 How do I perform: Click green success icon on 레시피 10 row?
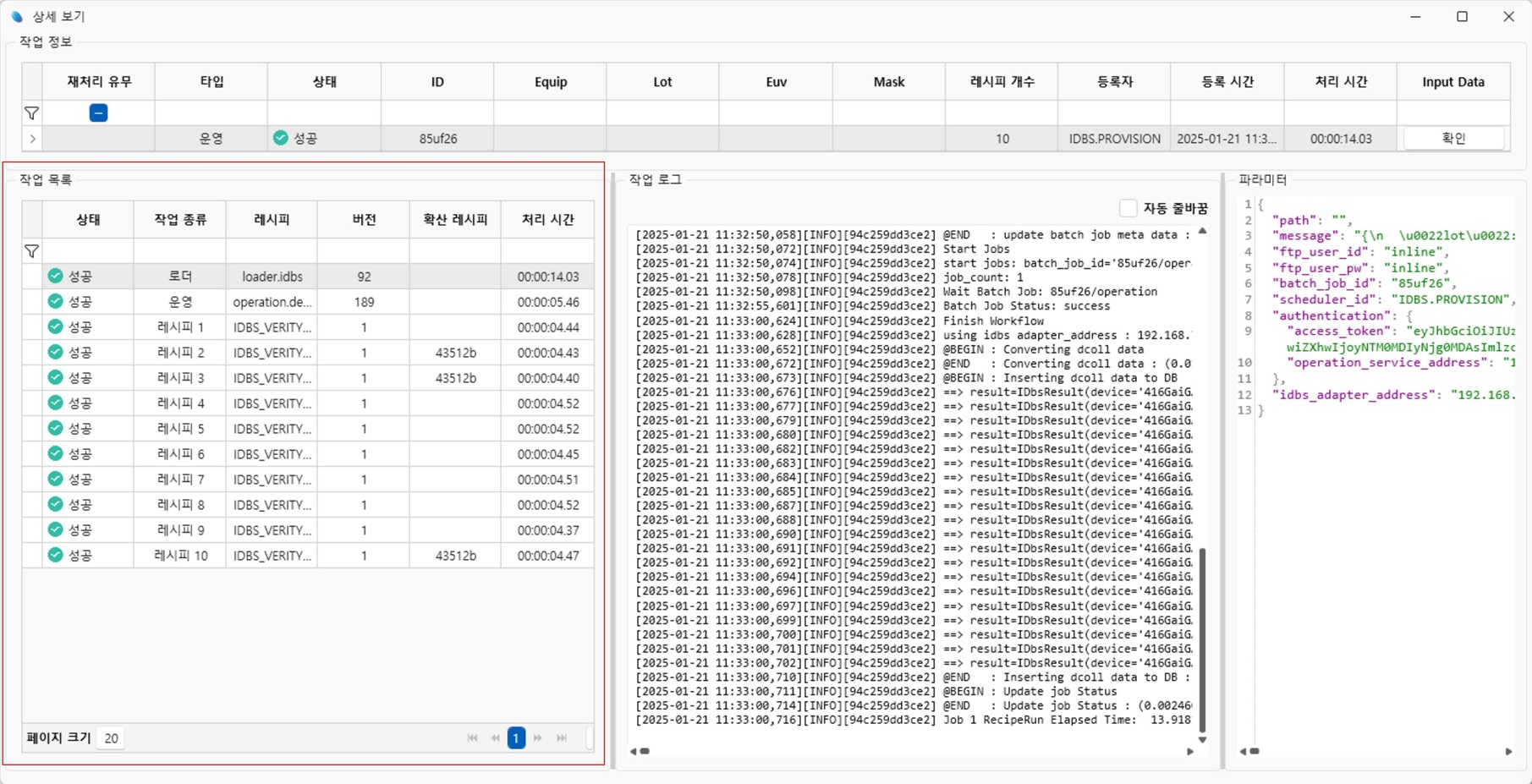(x=56, y=556)
